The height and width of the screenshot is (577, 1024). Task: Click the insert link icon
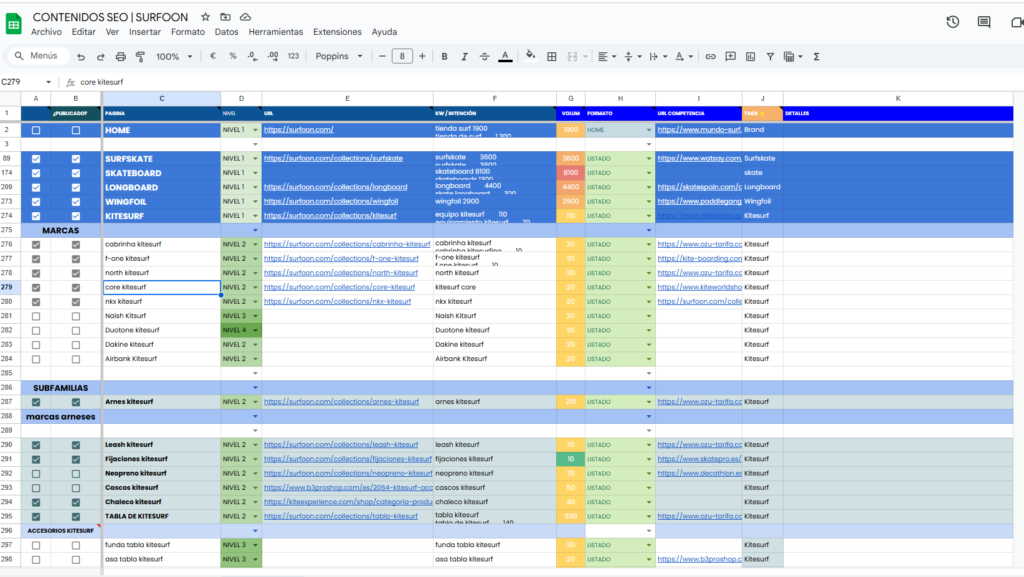click(711, 57)
